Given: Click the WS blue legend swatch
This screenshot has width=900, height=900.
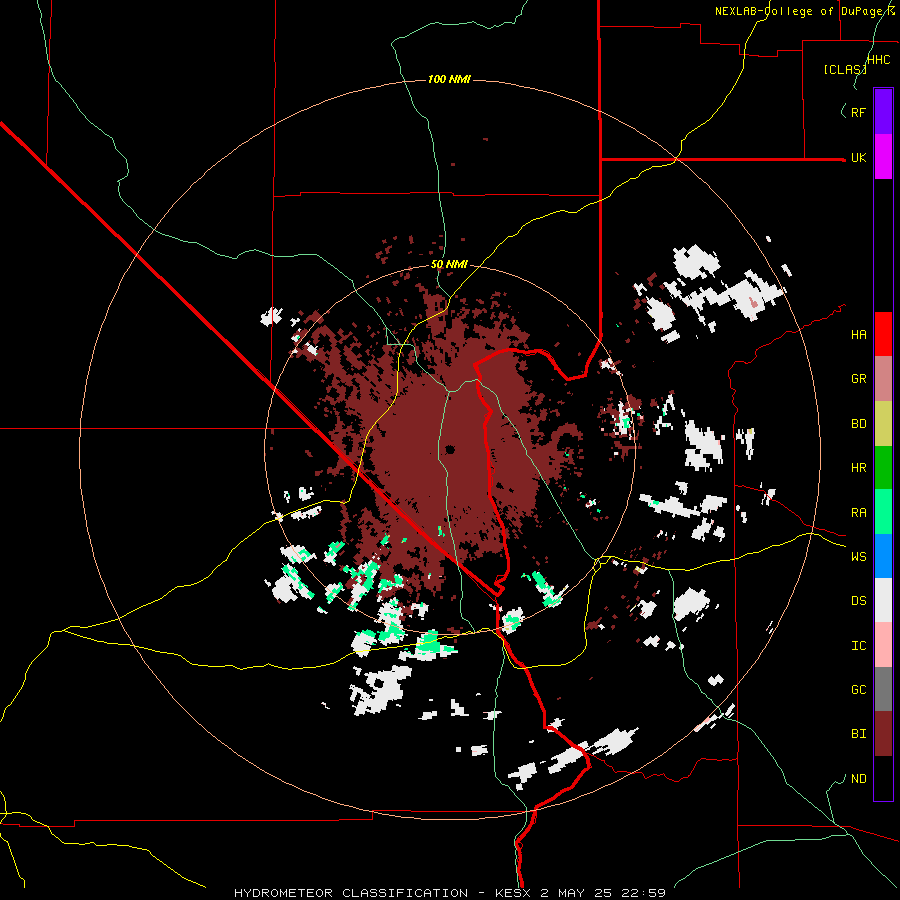Looking at the screenshot, I should pyautogui.click(x=883, y=556).
